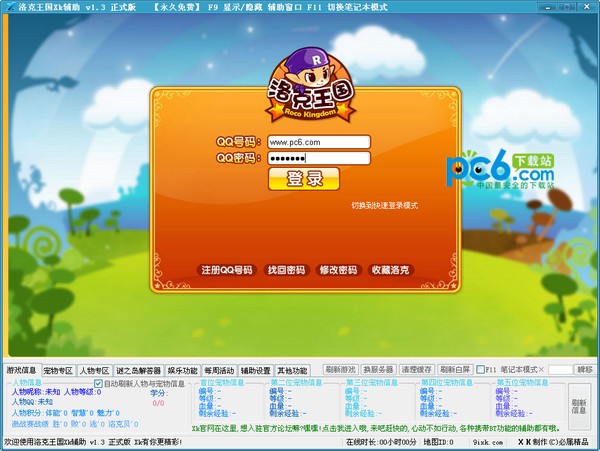Open the 娱乐功能 tab

(183, 370)
